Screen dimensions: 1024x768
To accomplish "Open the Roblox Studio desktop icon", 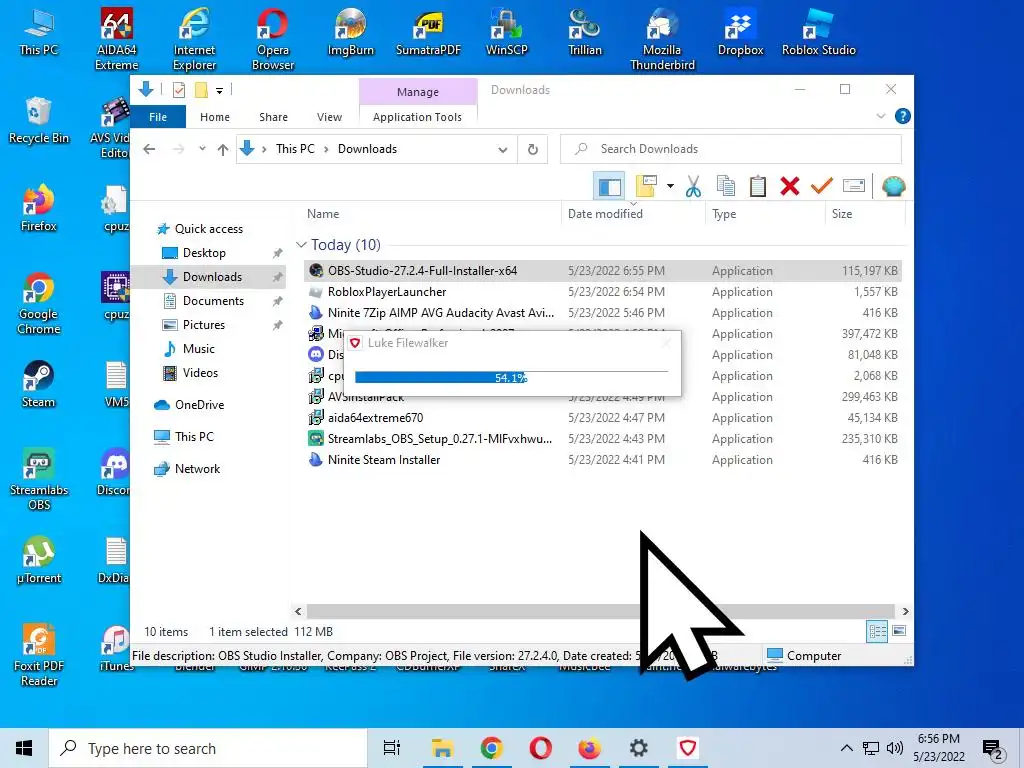I will 818,33.
